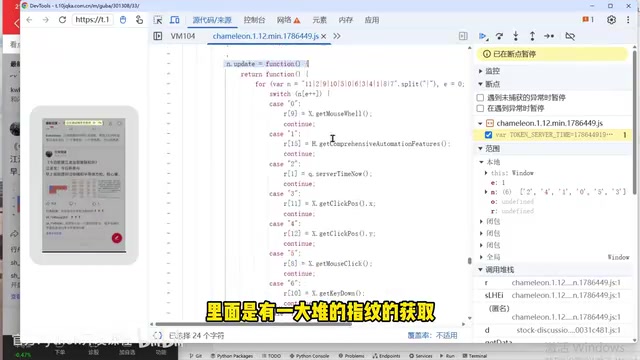The width and height of the screenshot is (640, 360).
Task: Step into the next function call
Action: tap(516, 36)
